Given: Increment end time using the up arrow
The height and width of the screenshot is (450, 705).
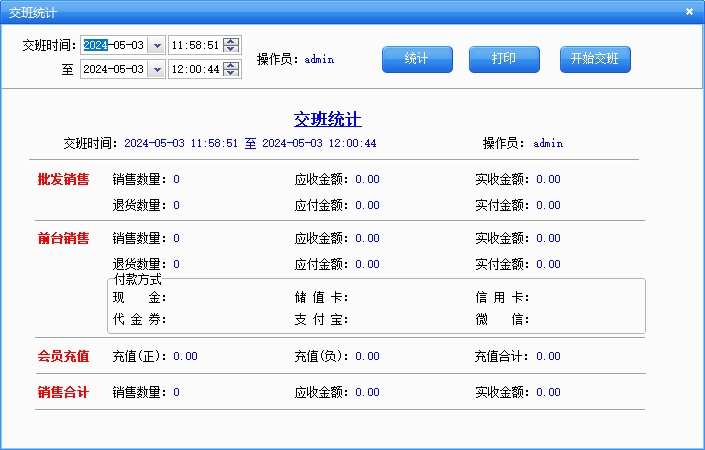Looking at the screenshot, I should (232, 65).
